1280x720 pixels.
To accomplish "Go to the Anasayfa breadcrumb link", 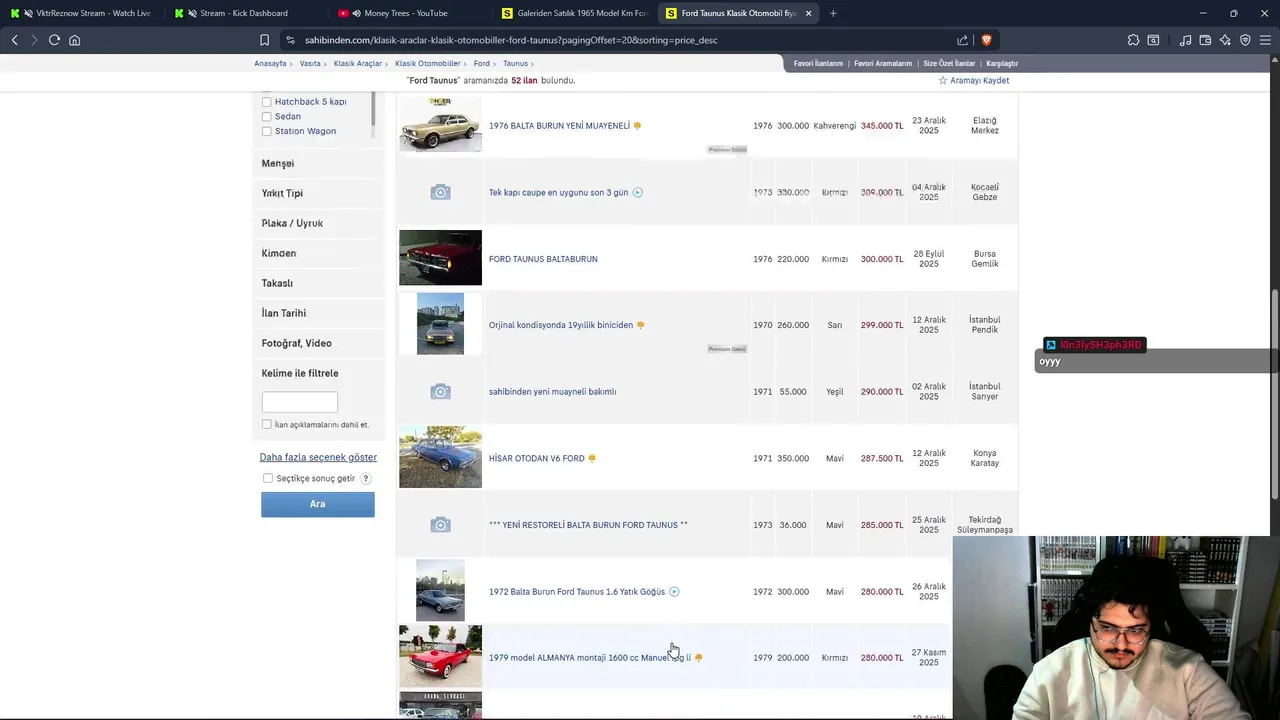I will point(270,63).
